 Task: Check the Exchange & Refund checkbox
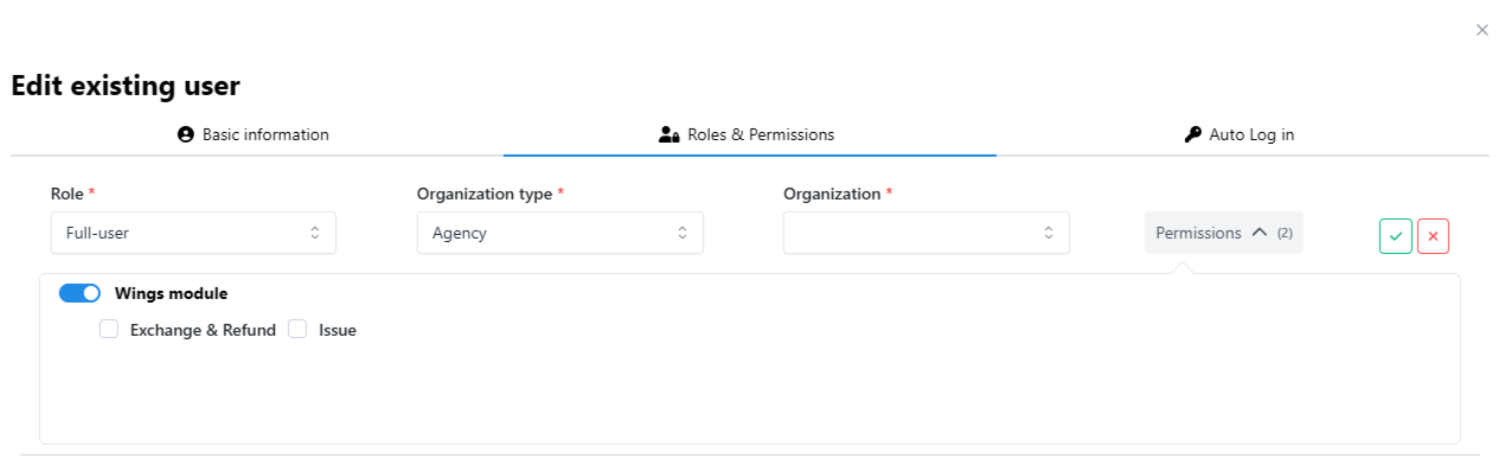[x=109, y=329]
